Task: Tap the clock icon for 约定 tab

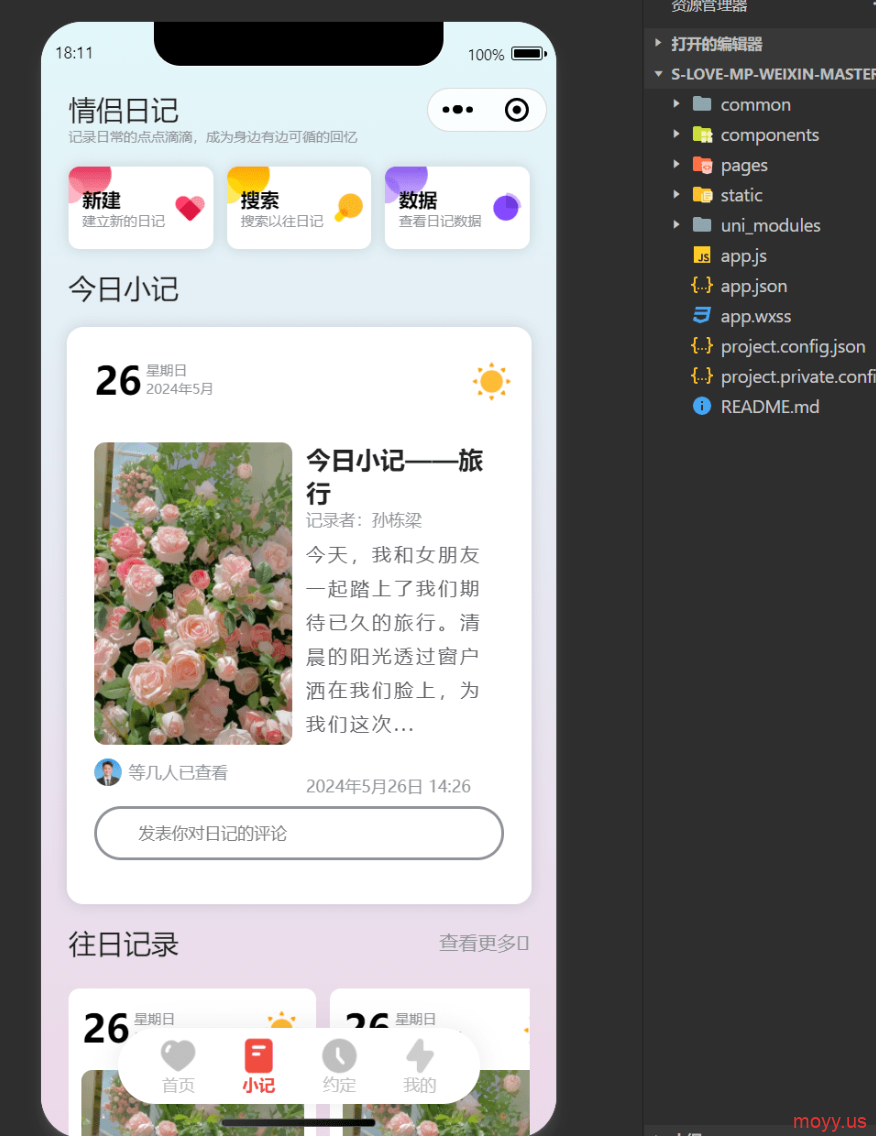Action: pos(339,1056)
